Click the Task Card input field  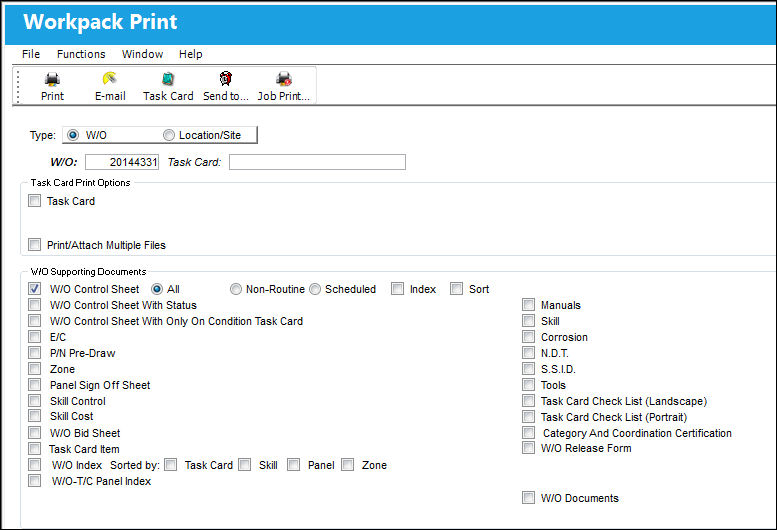coord(317,162)
